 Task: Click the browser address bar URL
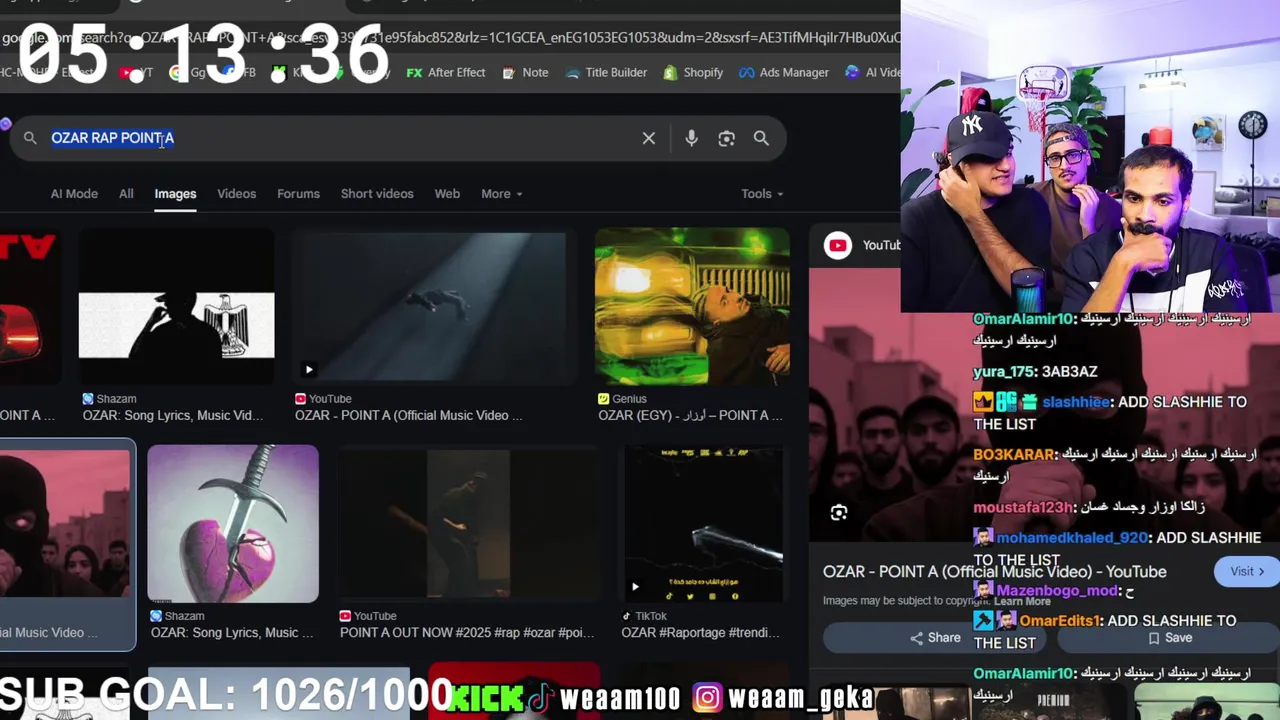coord(450,37)
